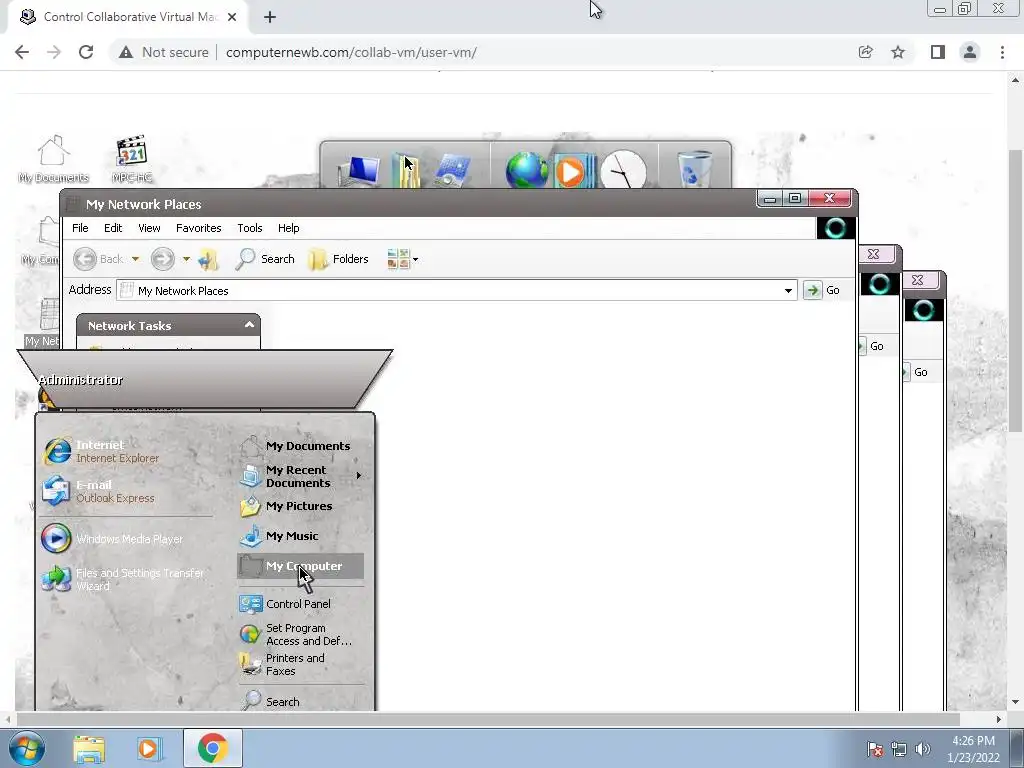Click the volume icon in system tray
Viewport: 1024px width, 768px height.
pyautogui.click(x=923, y=749)
